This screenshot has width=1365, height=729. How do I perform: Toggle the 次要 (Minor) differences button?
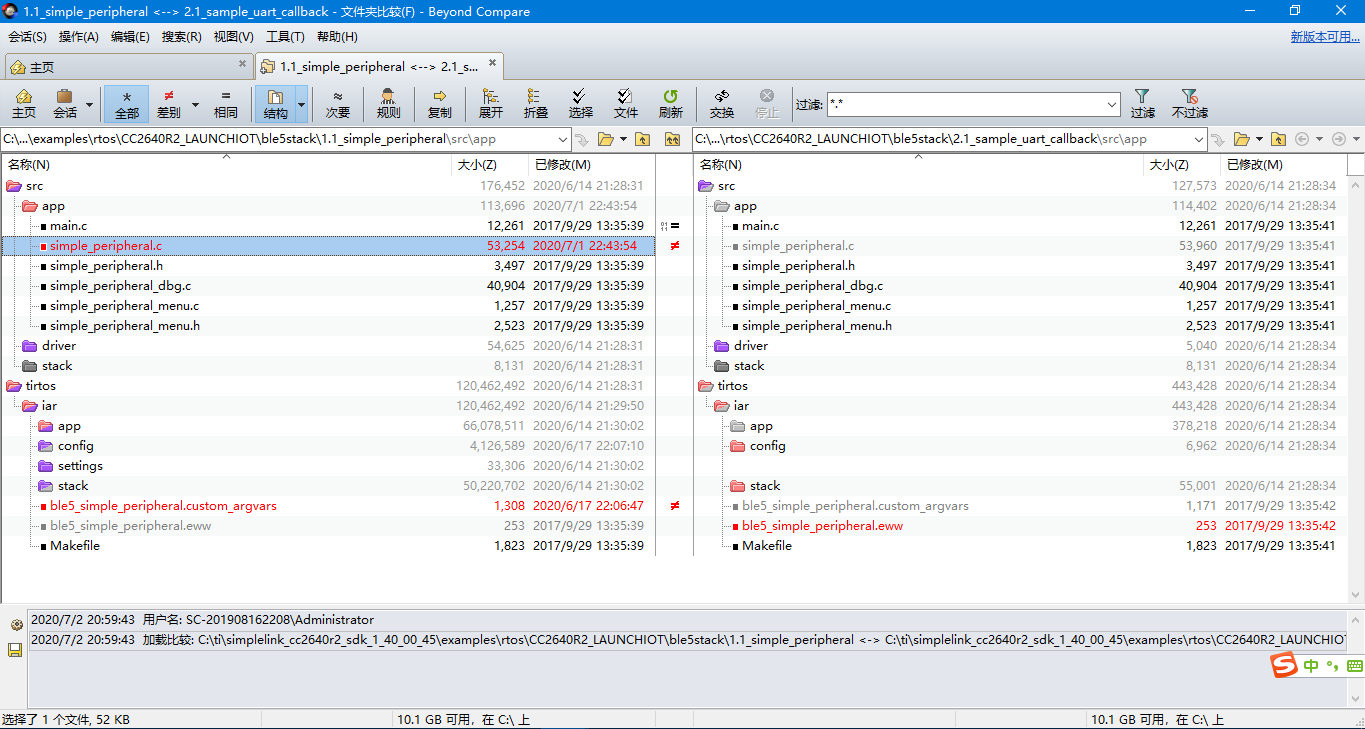[x=338, y=104]
